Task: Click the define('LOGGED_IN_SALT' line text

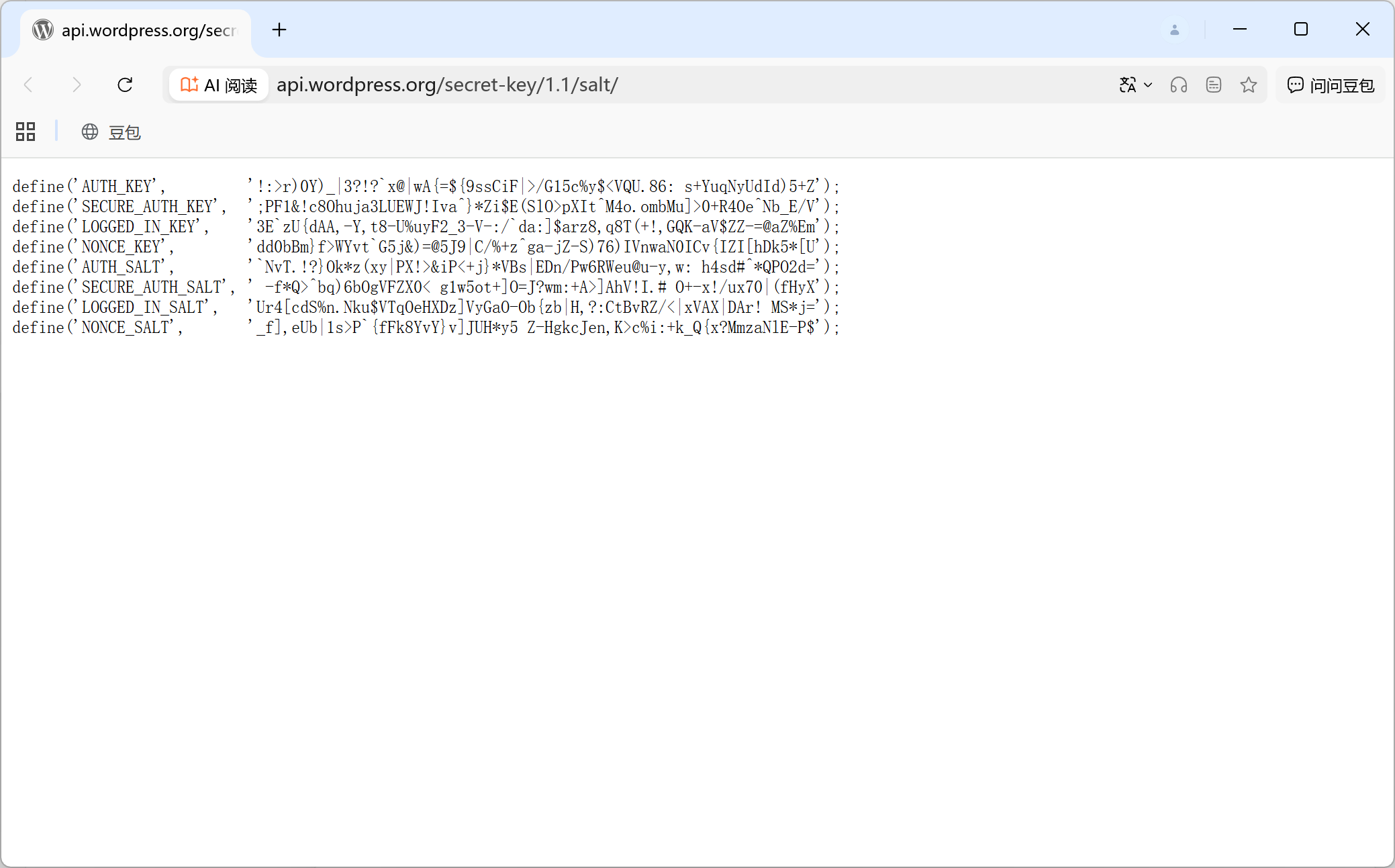Action: point(426,307)
